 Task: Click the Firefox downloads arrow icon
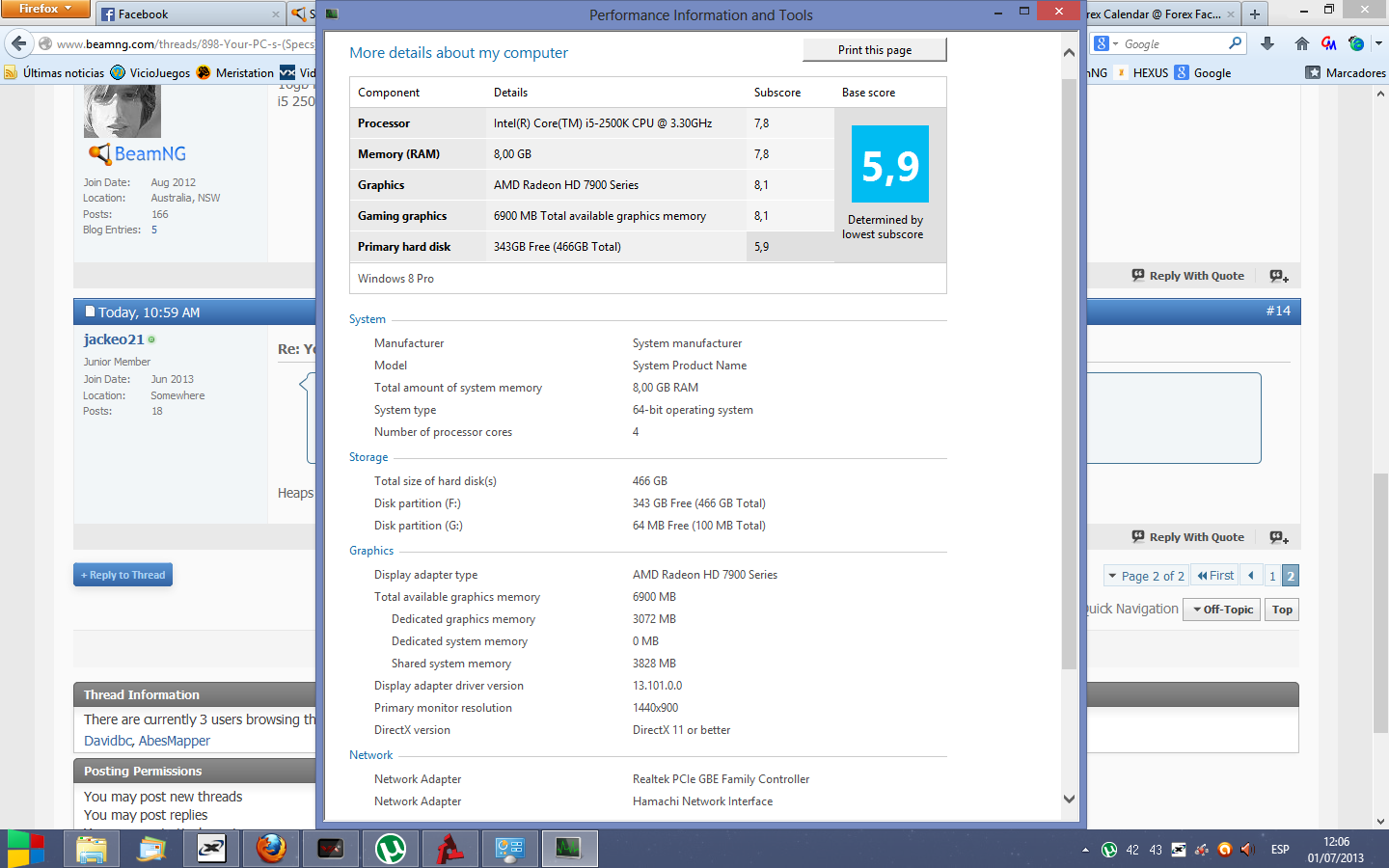point(1267,43)
